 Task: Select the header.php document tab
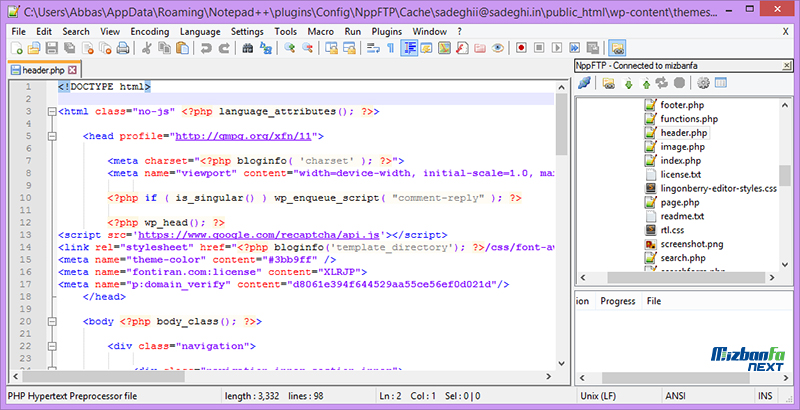44,70
